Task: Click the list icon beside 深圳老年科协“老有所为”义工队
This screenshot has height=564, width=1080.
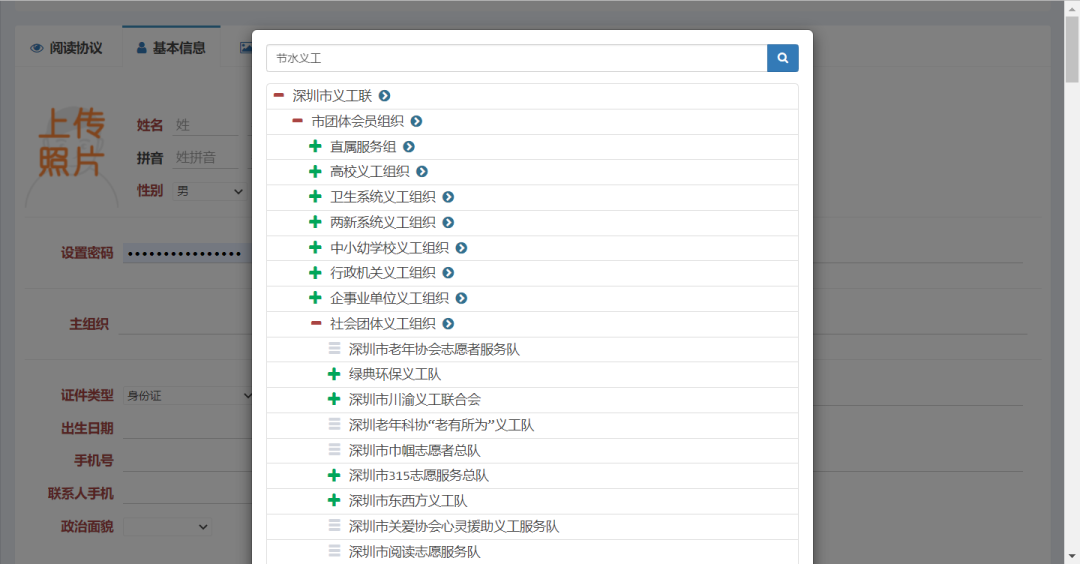Action: pyautogui.click(x=334, y=424)
